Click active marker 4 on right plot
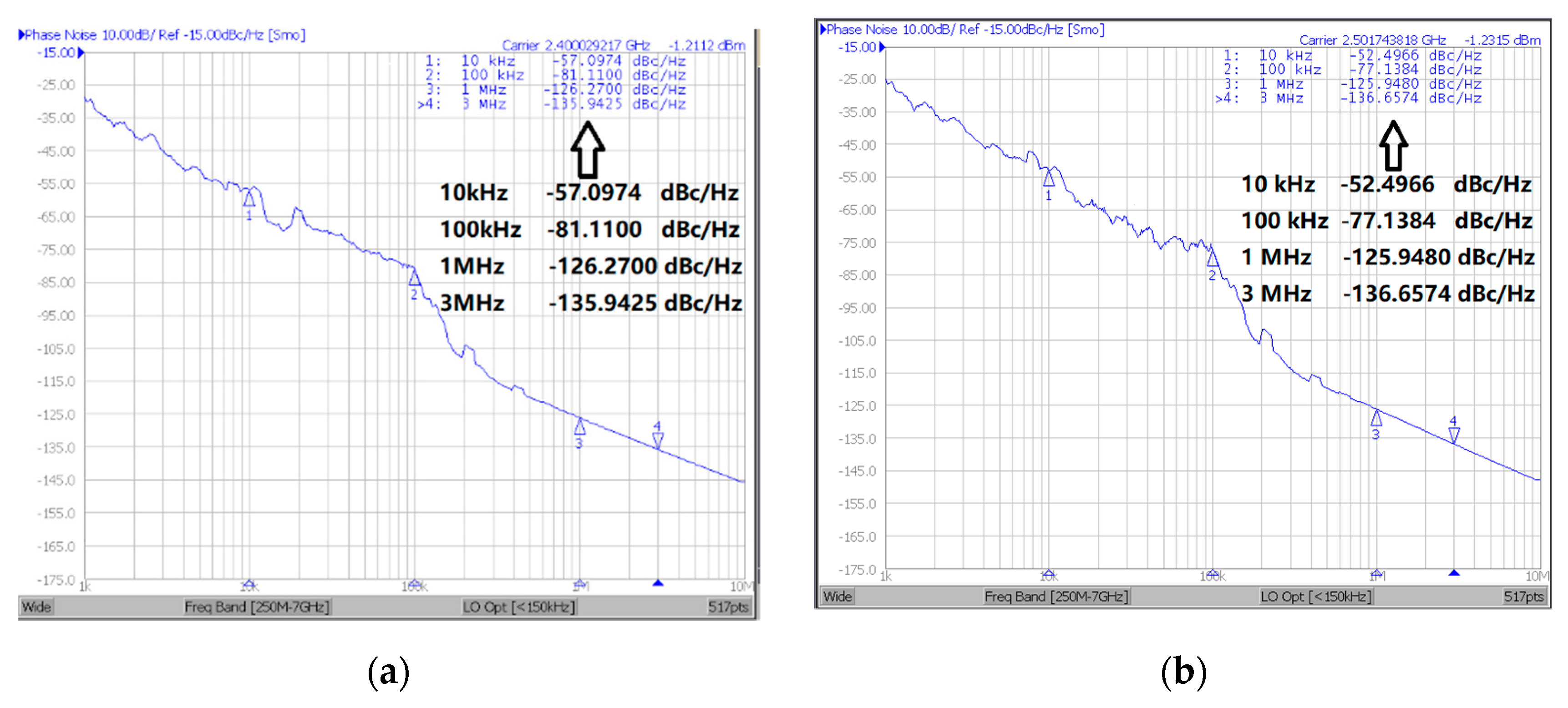1568x708 pixels. point(1454,435)
